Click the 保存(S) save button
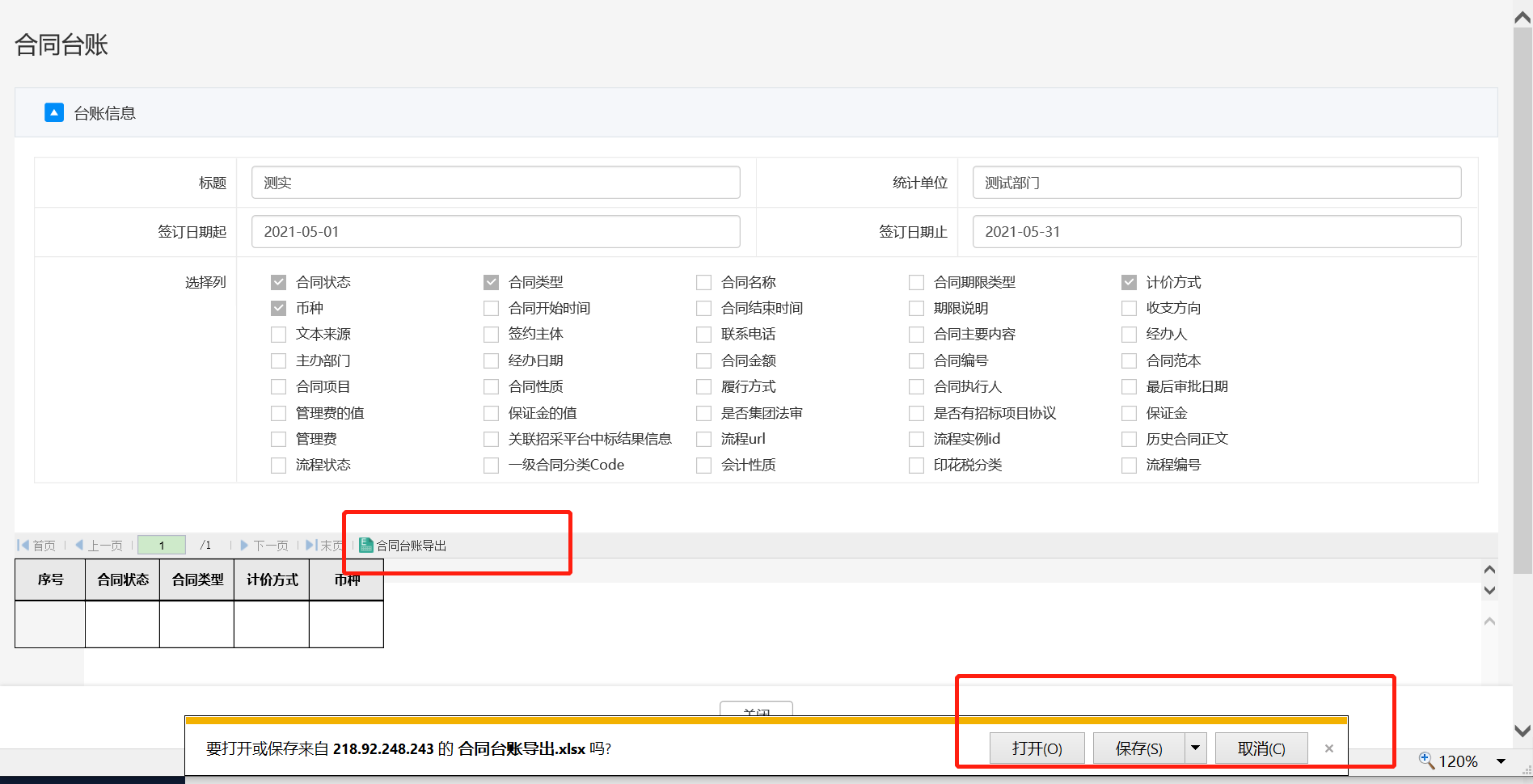 (1138, 748)
